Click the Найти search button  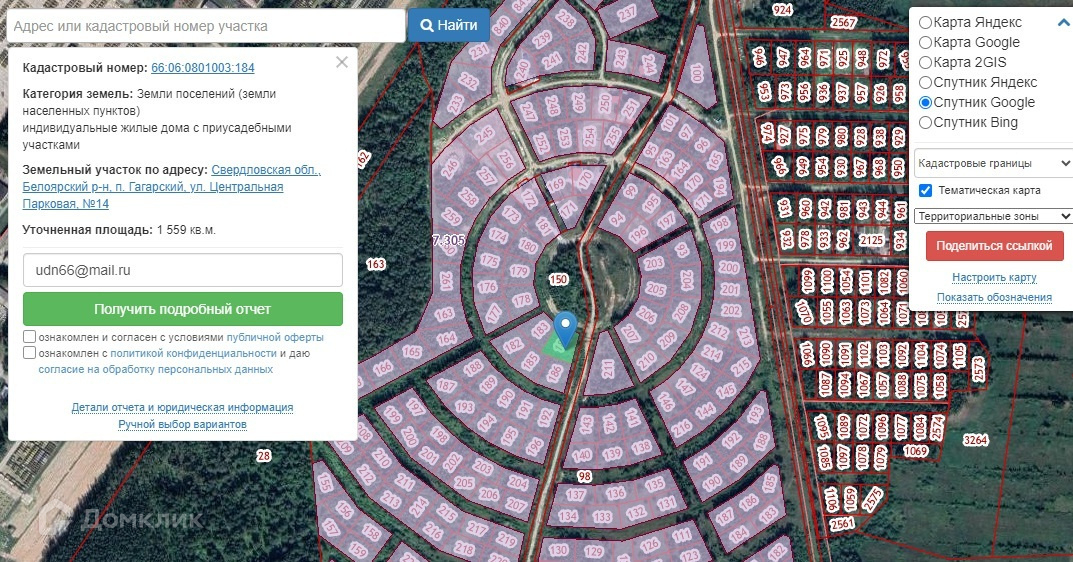click(x=448, y=25)
